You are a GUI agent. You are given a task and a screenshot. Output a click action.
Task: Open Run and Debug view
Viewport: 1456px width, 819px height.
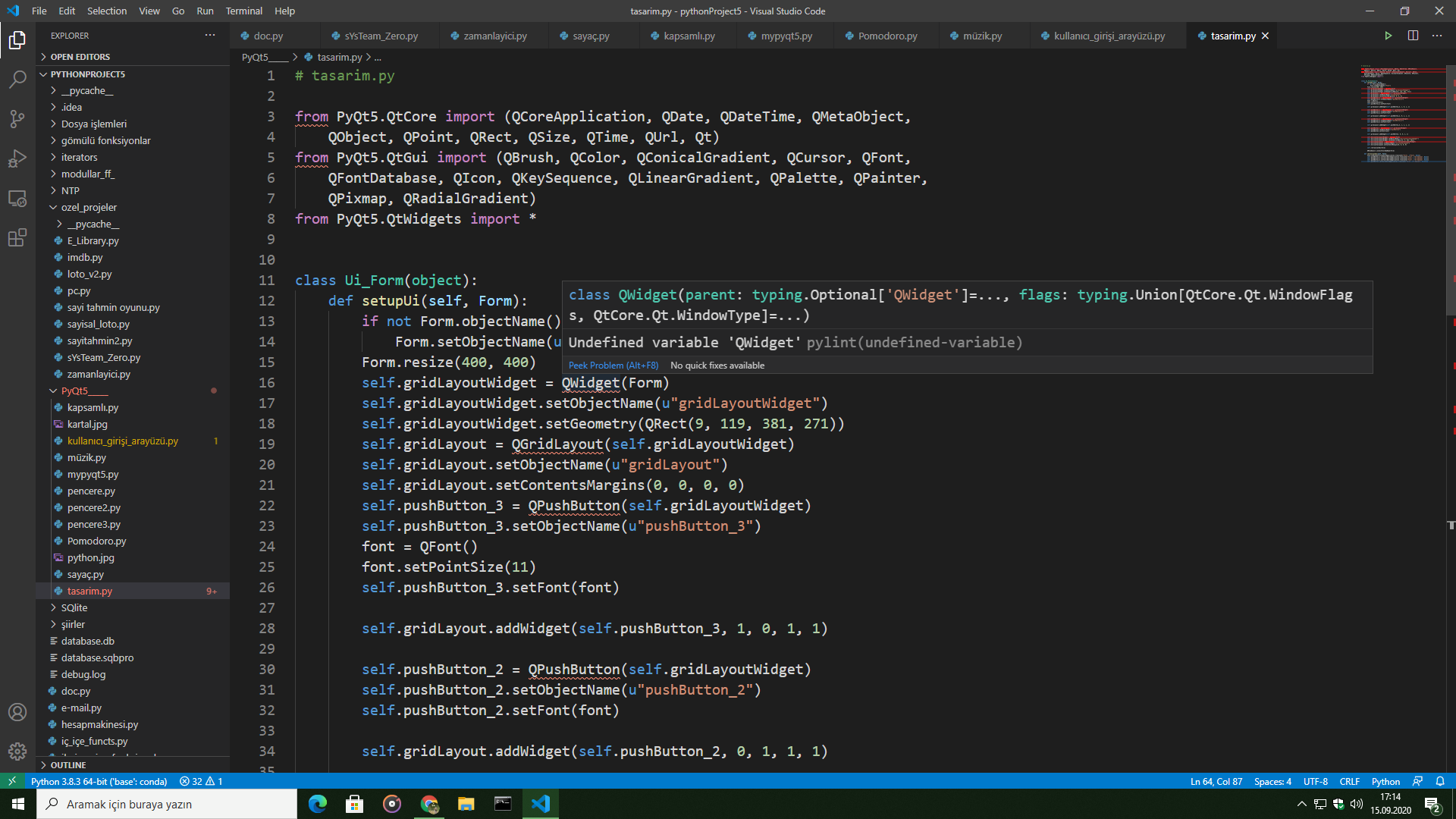(17, 158)
